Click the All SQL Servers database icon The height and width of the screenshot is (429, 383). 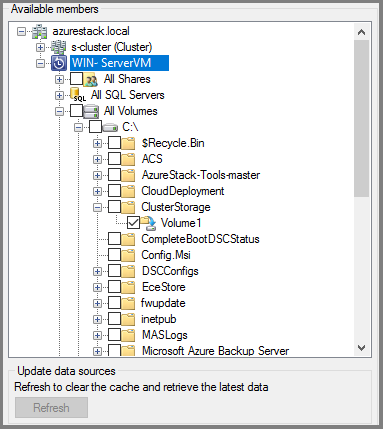[78, 95]
